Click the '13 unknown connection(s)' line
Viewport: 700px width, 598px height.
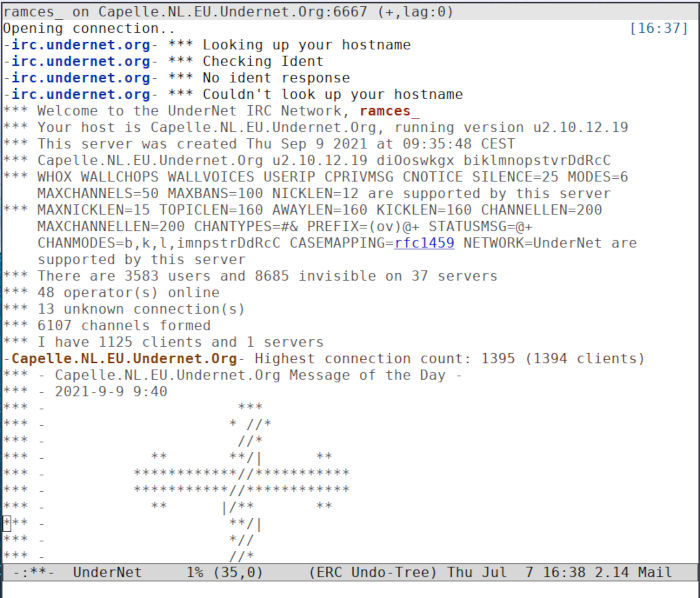click(124, 309)
